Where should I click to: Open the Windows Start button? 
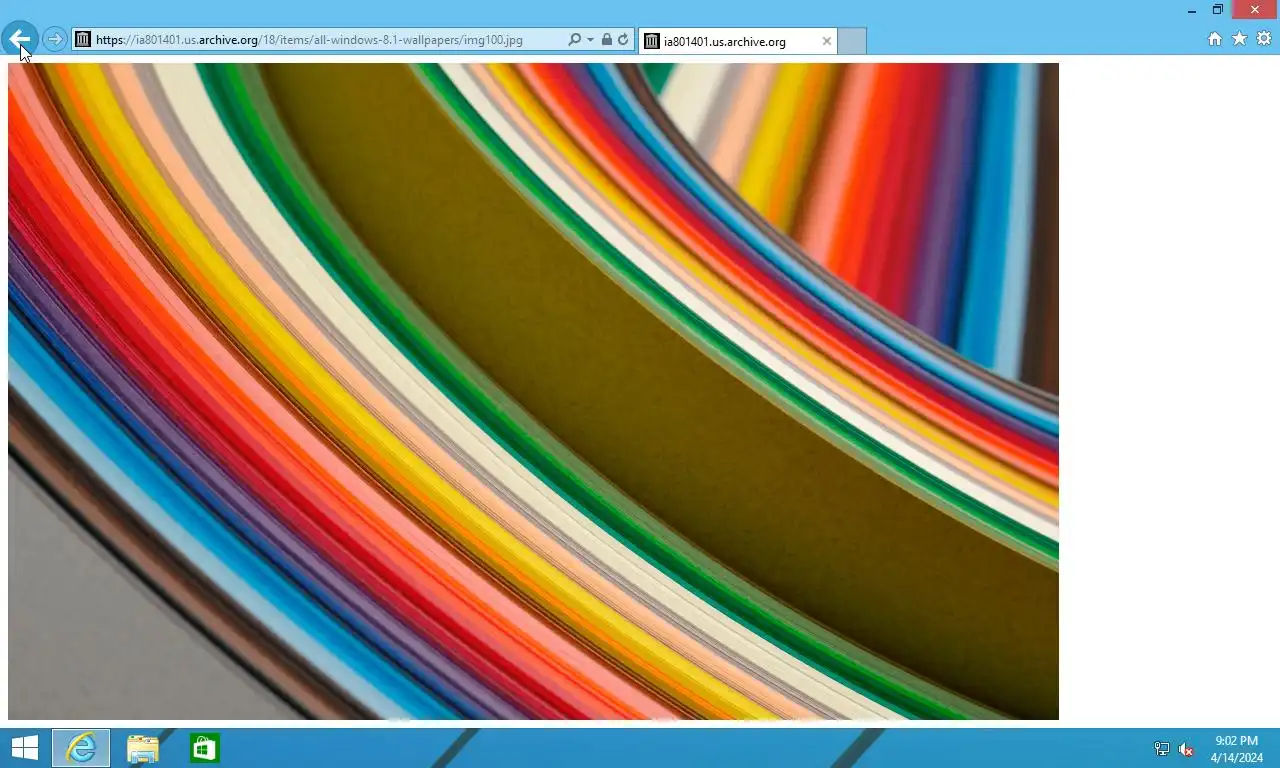[24, 748]
